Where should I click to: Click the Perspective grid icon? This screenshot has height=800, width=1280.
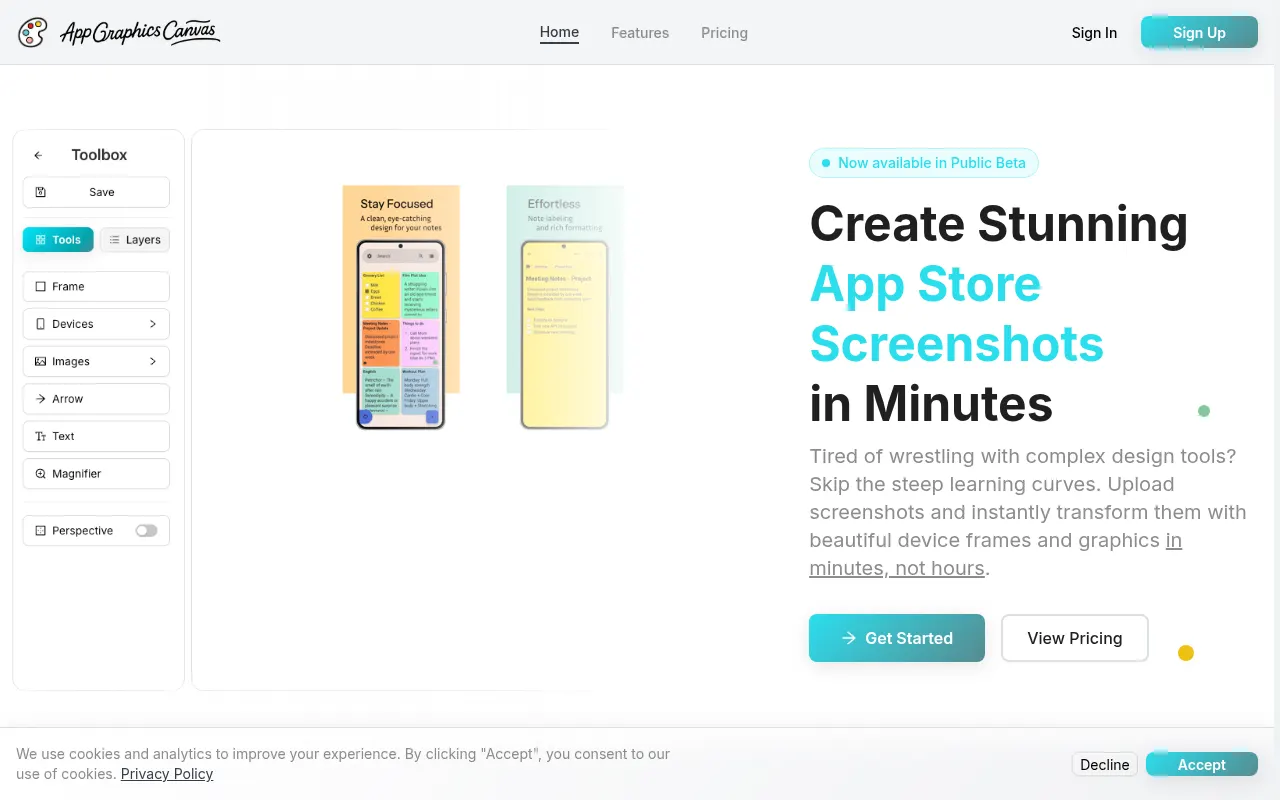[x=40, y=531]
